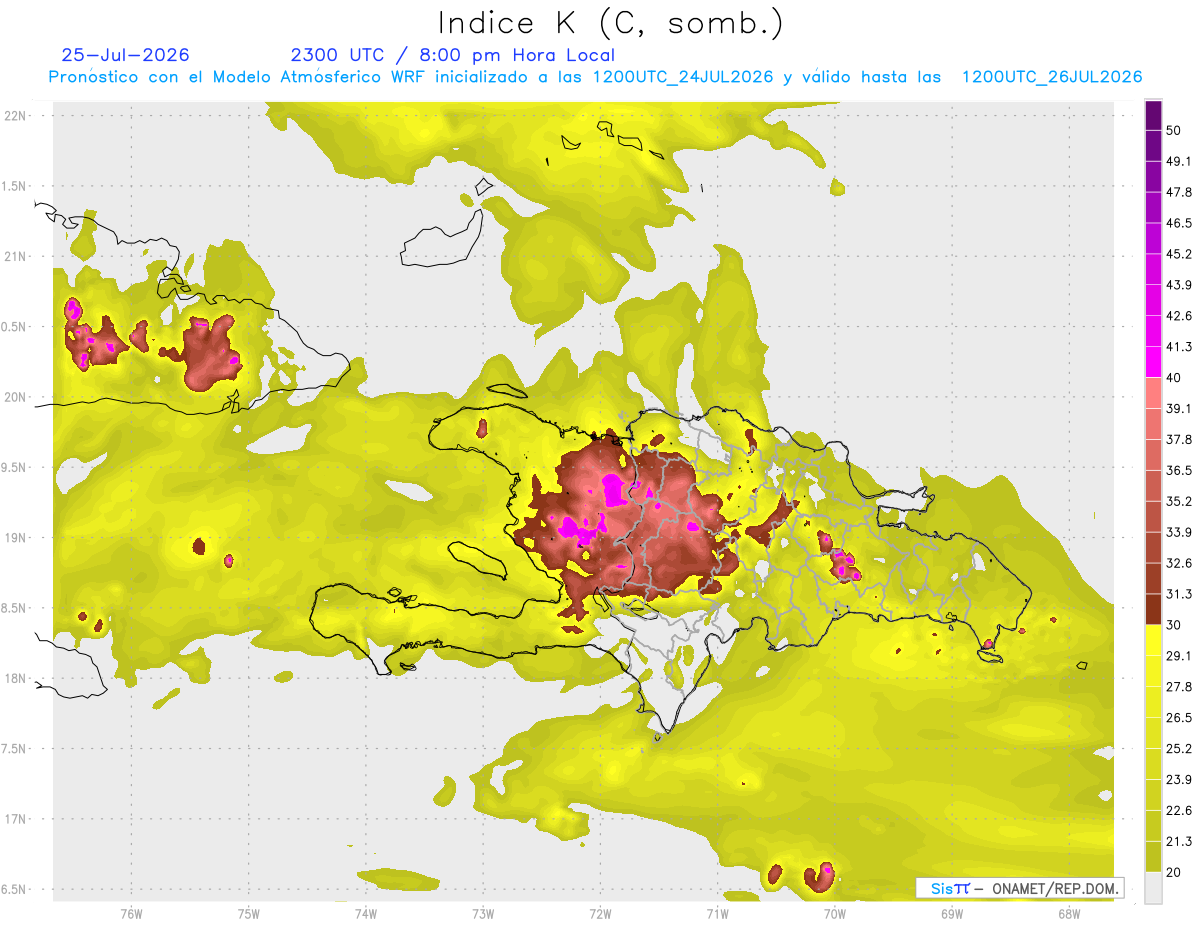Select the "30" colorbar label
The width and height of the screenshot is (1200, 927).
(x=1174, y=625)
